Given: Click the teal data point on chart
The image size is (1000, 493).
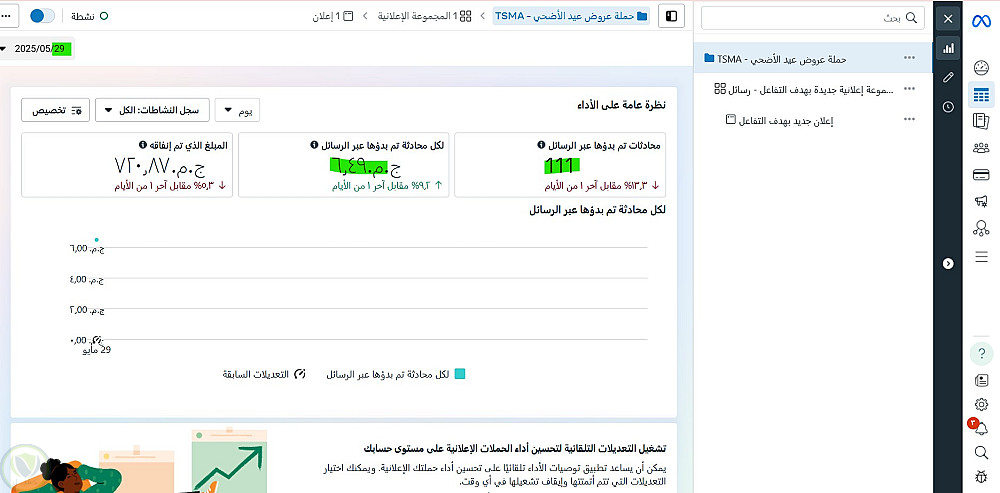Looking at the screenshot, I should tap(96, 240).
